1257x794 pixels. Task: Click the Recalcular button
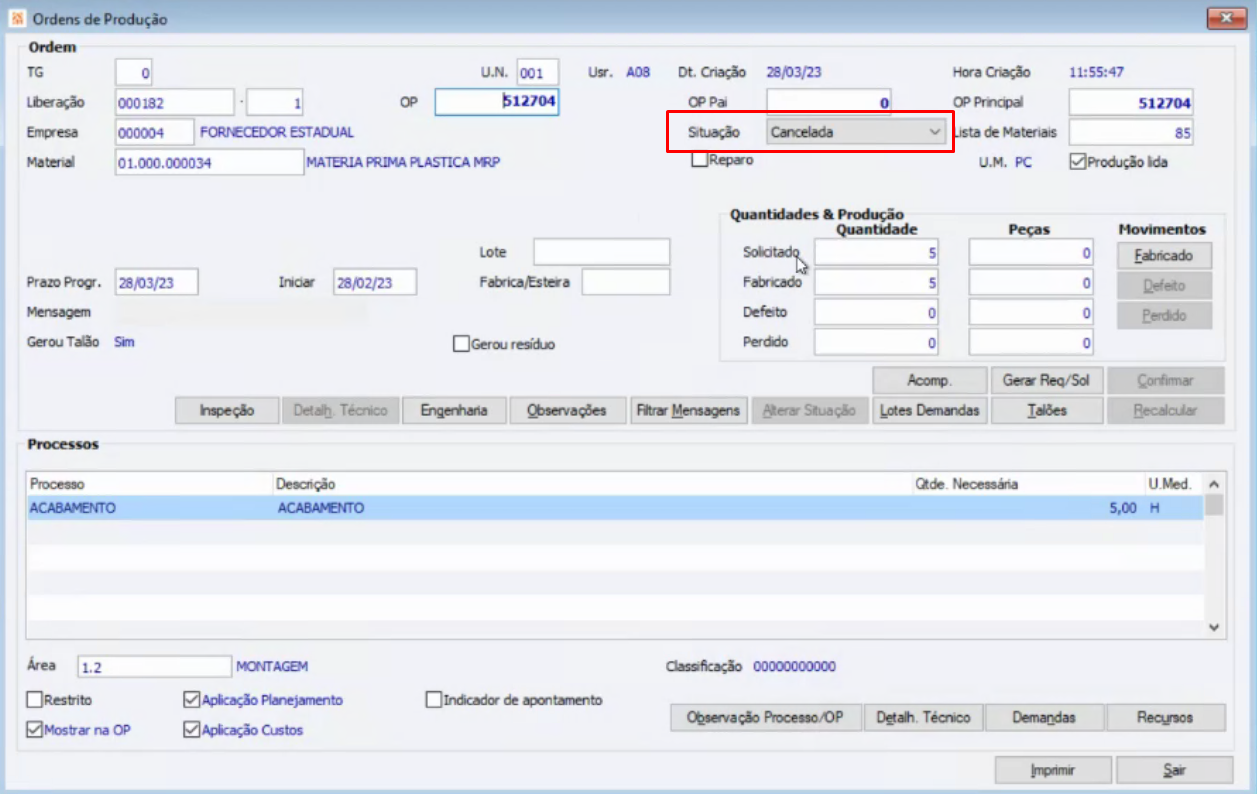tap(1165, 410)
